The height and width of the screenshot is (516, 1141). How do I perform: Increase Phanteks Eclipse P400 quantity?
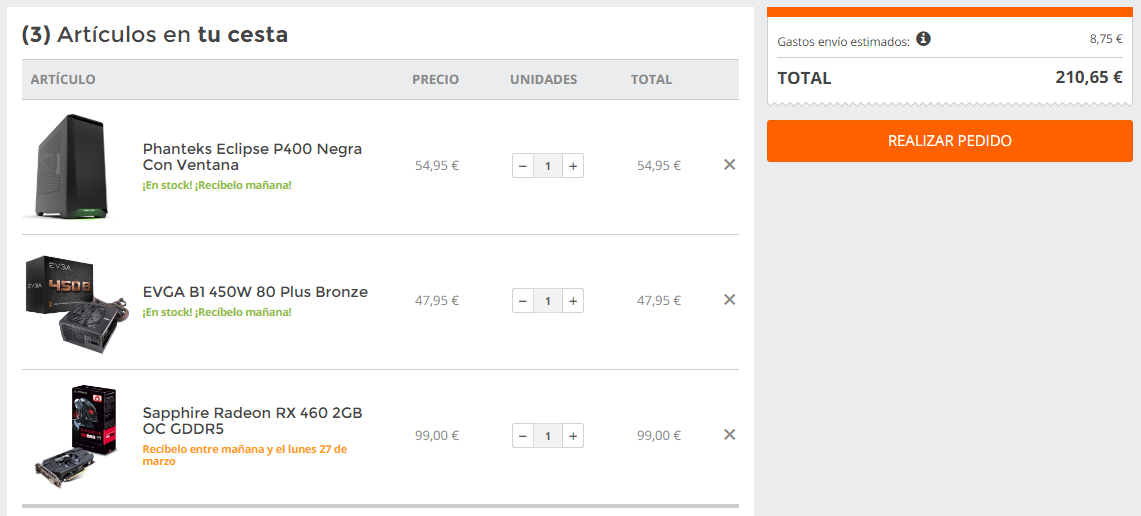click(573, 166)
